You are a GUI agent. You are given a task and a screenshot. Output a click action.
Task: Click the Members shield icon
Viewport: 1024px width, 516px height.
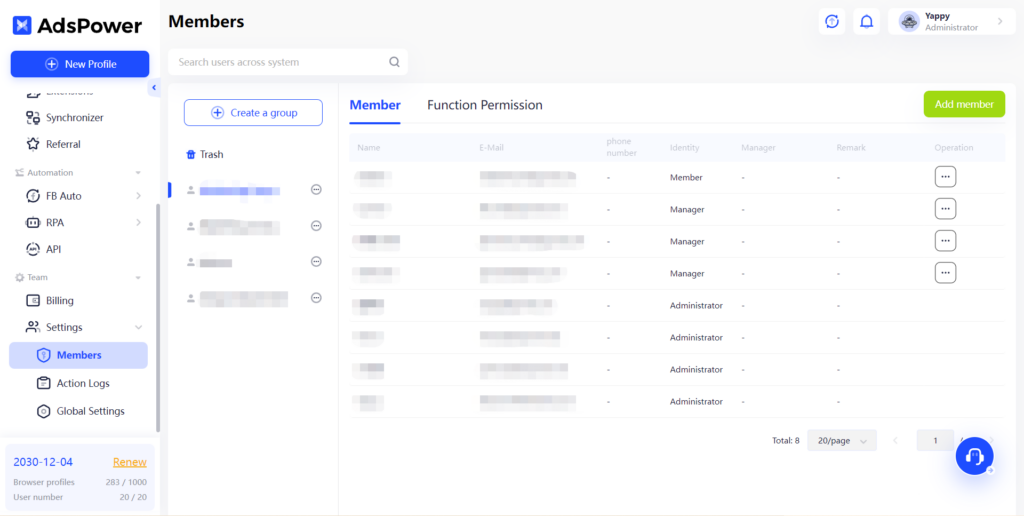(44, 355)
